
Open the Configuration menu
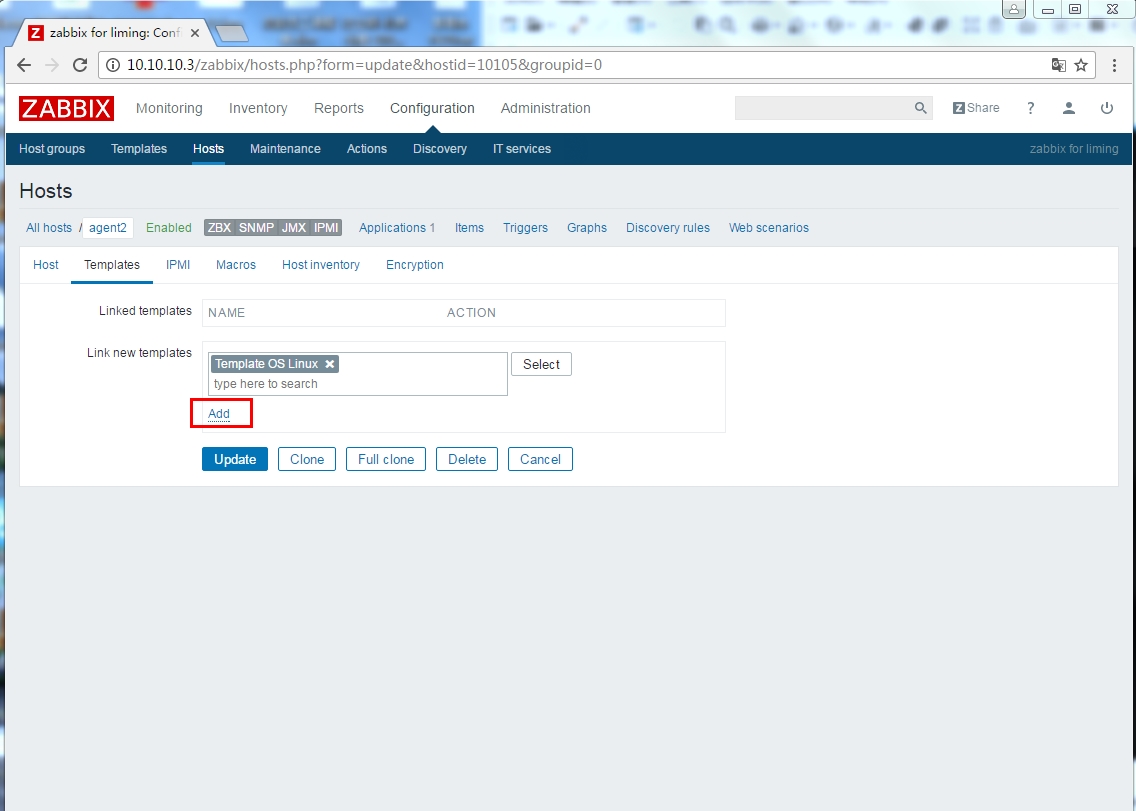[432, 108]
